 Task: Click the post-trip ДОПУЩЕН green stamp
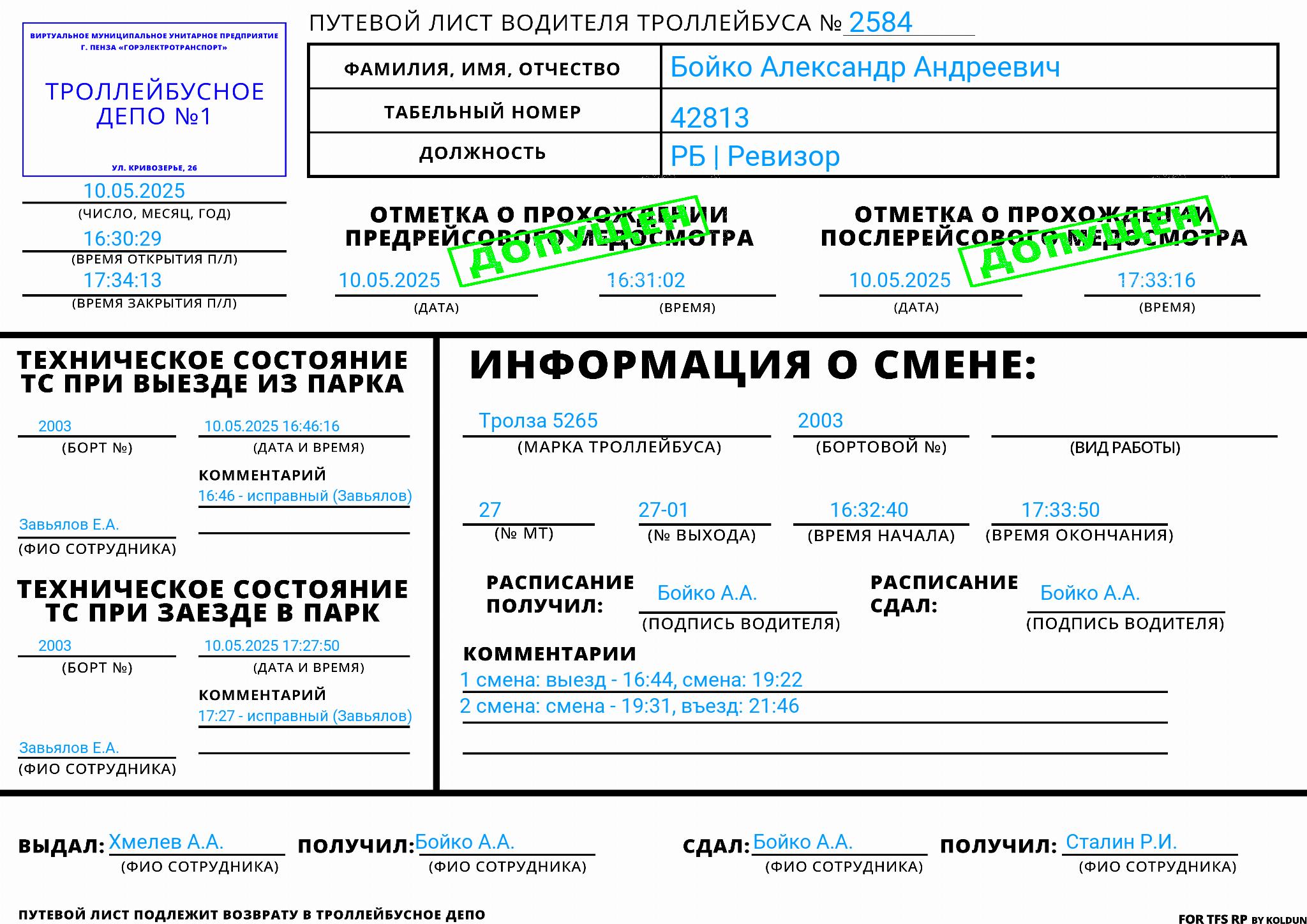click(x=1089, y=241)
